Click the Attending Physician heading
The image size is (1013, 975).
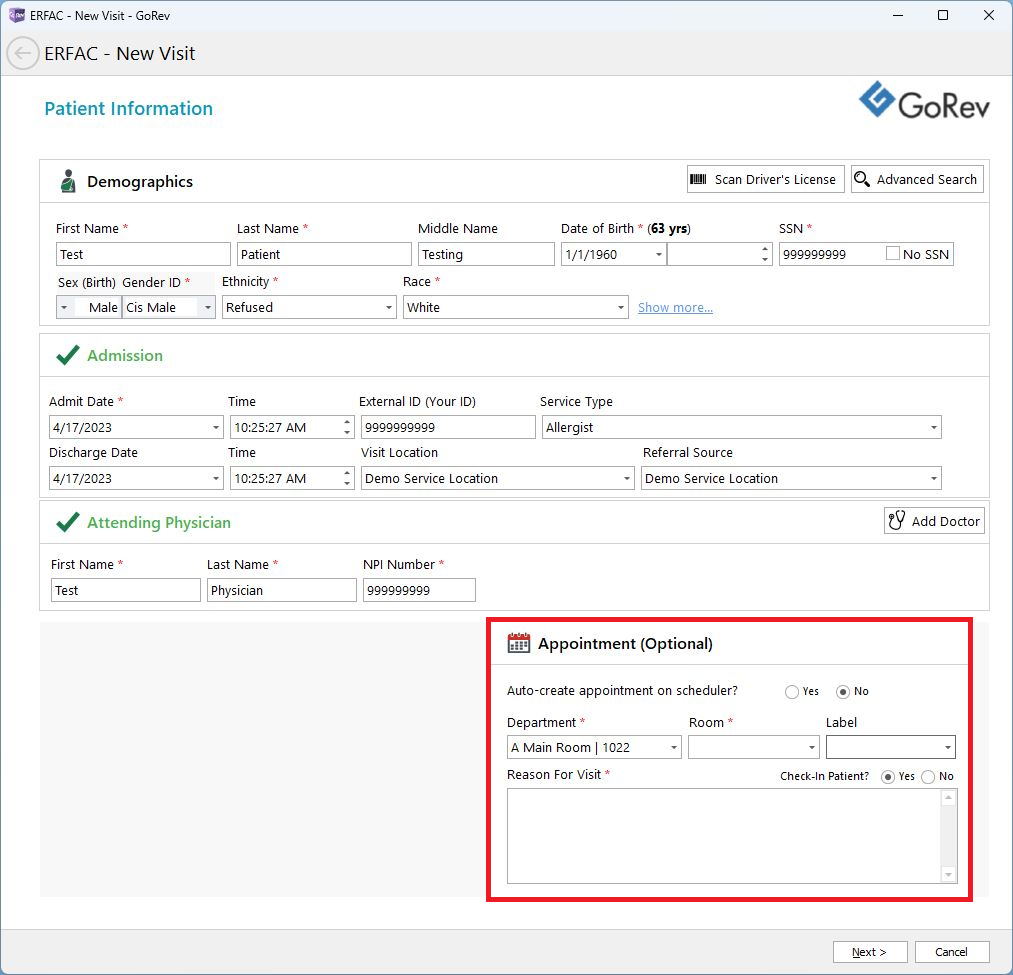click(x=159, y=522)
